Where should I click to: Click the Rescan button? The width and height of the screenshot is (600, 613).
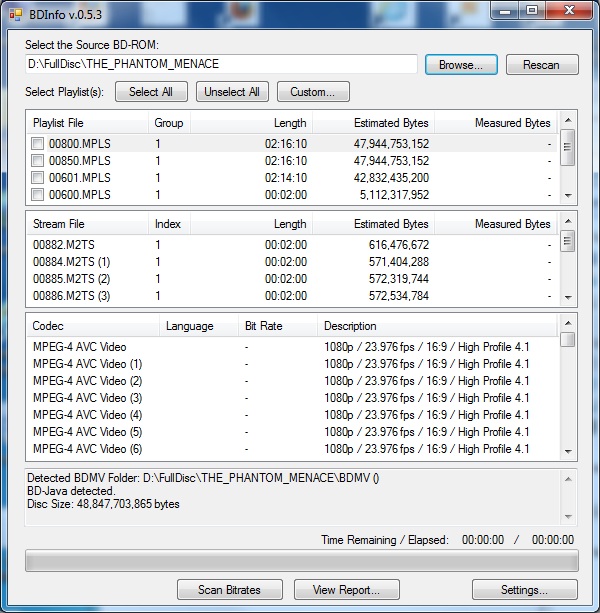[542, 64]
